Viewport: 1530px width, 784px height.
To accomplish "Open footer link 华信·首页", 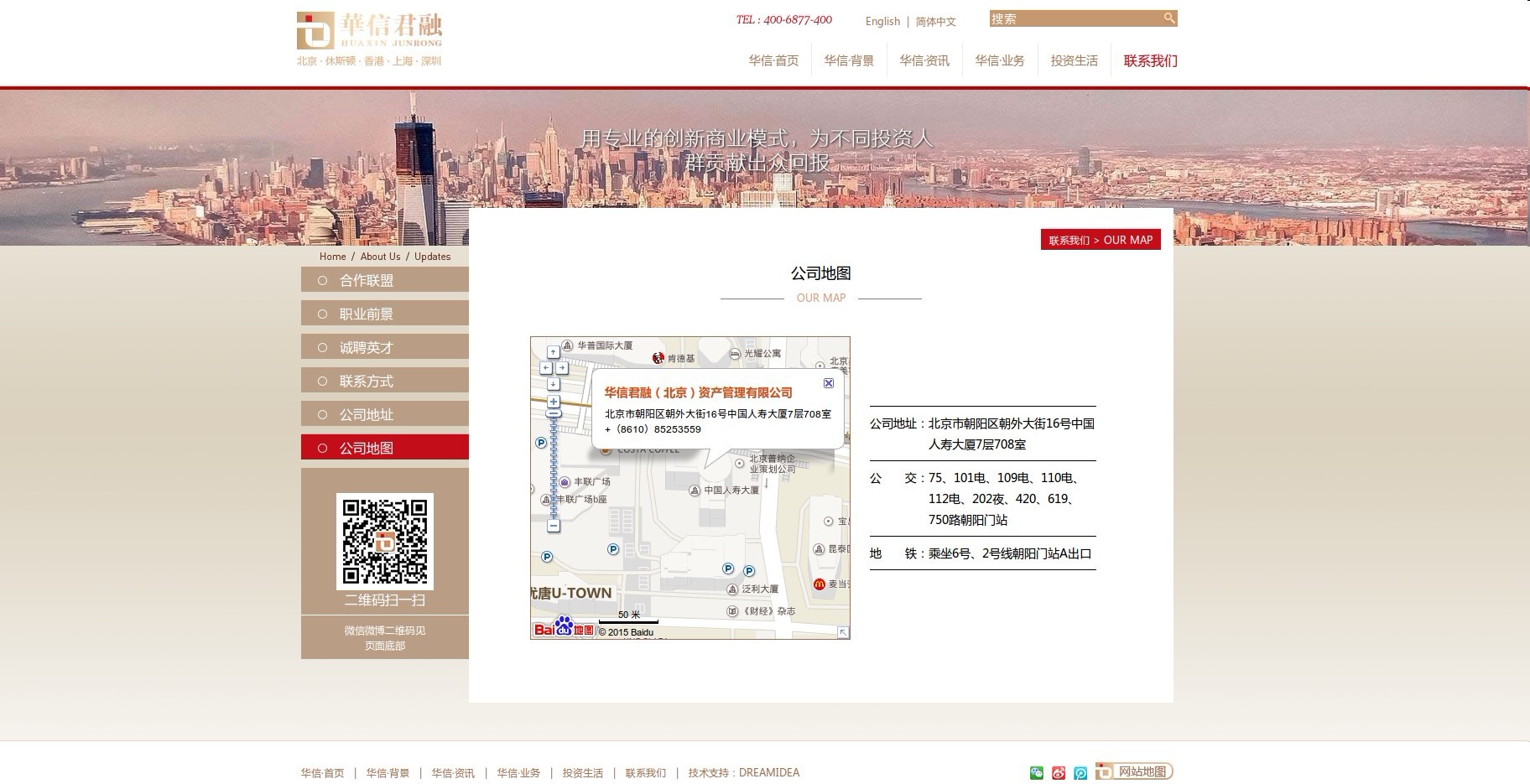I will pos(322,773).
